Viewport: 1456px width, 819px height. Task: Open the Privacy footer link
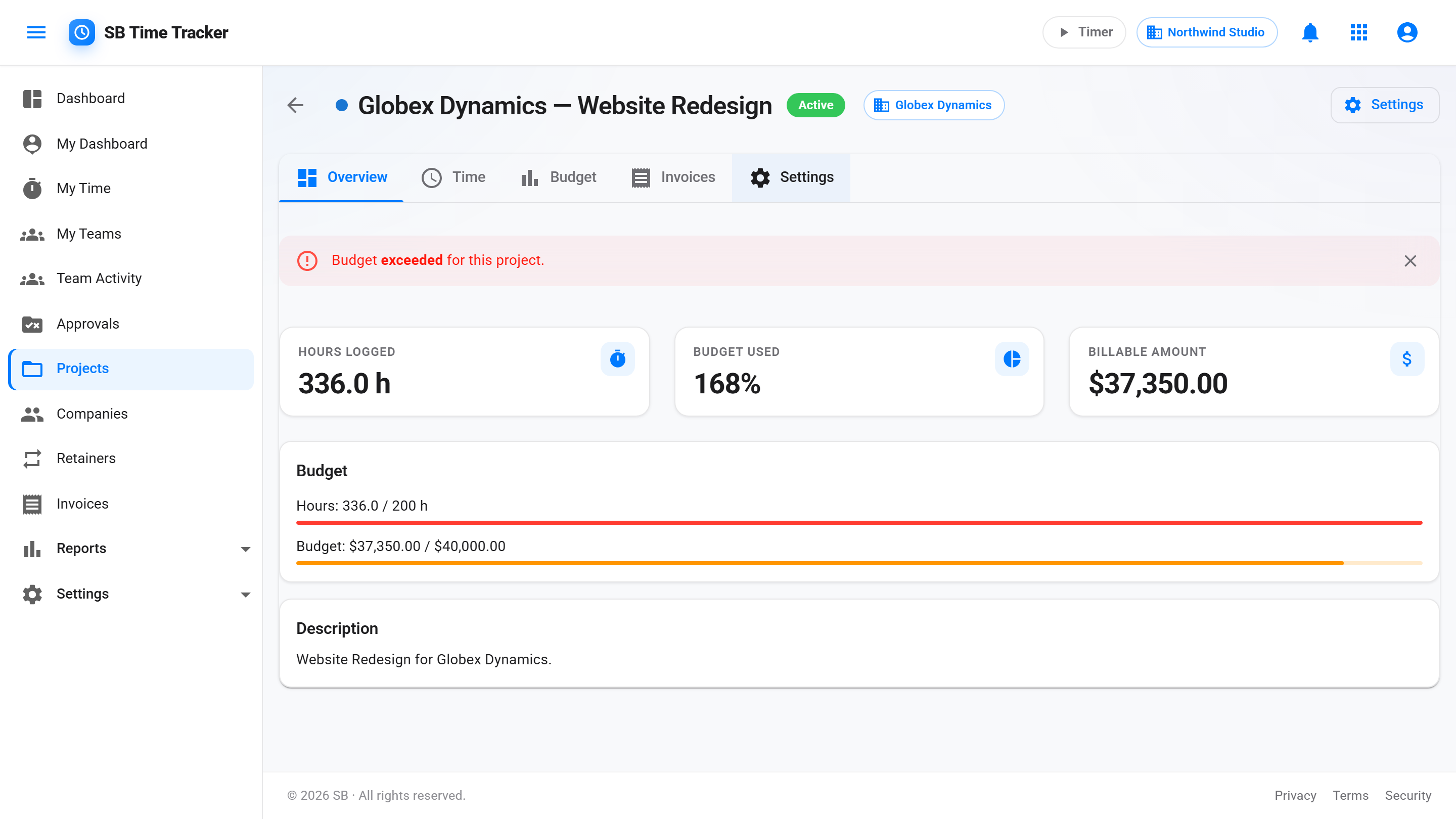1295,795
